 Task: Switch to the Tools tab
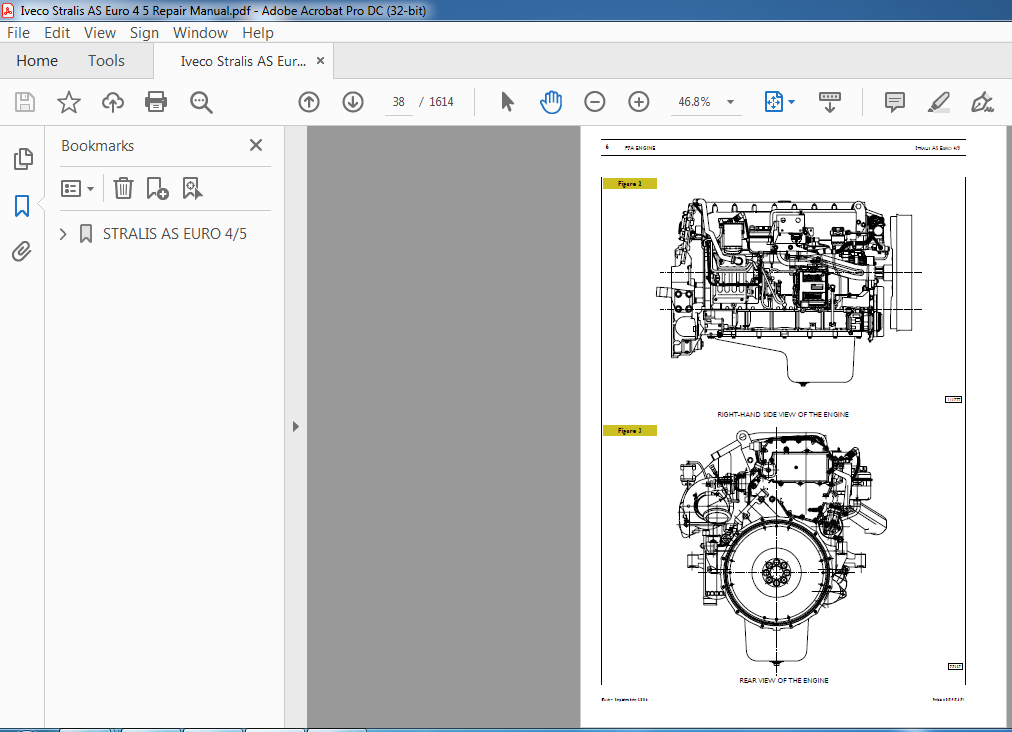[x=106, y=61]
